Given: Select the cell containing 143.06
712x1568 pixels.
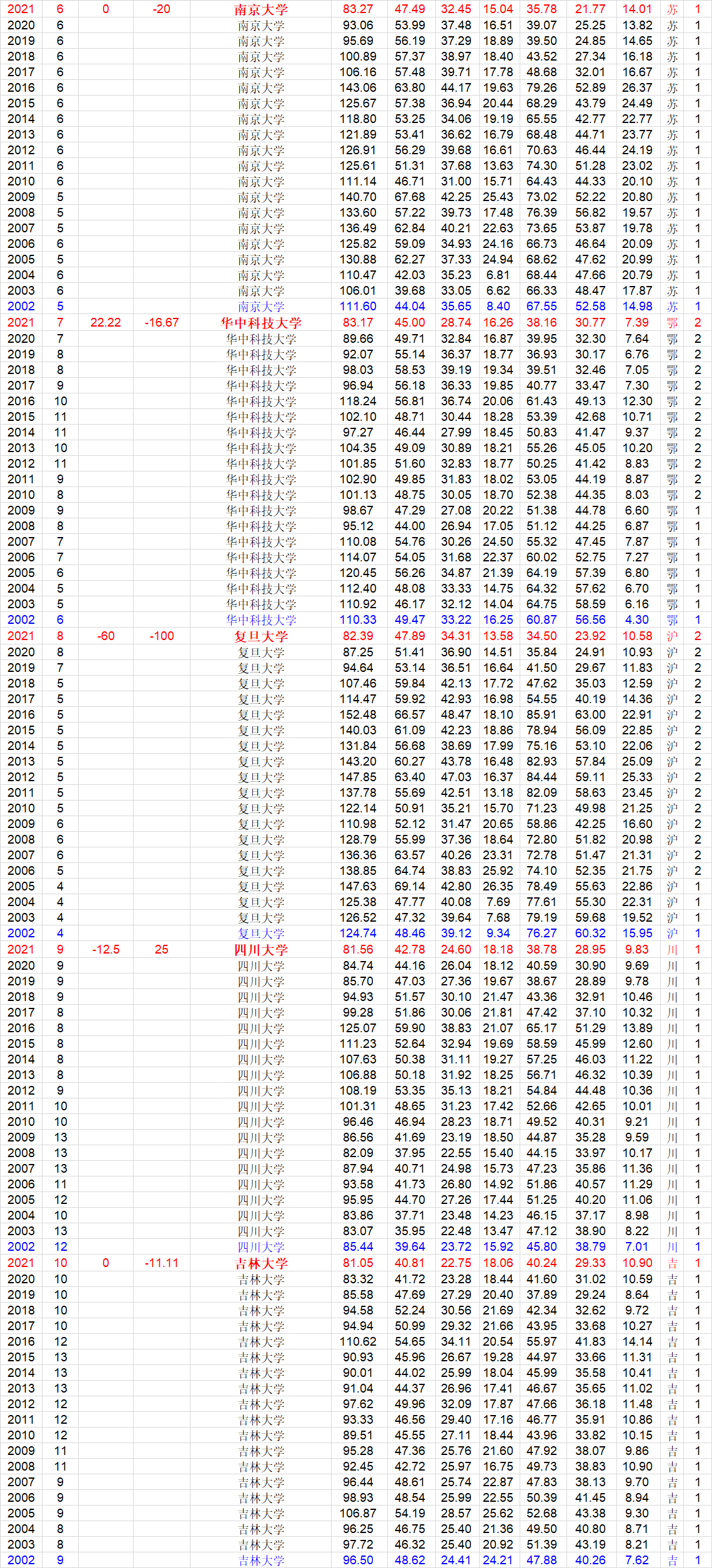Looking at the screenshot, I should (x=358, y=87).
